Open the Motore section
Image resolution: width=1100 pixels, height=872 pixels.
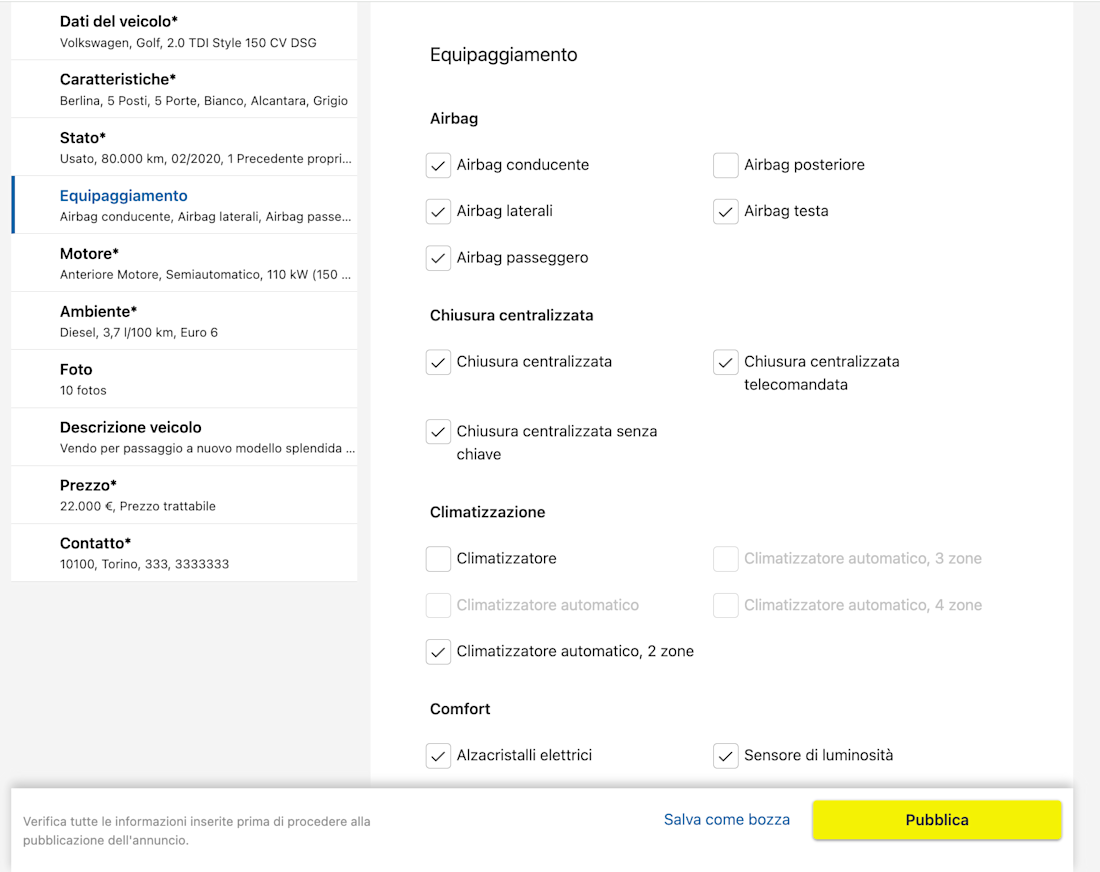coord(184,263)
